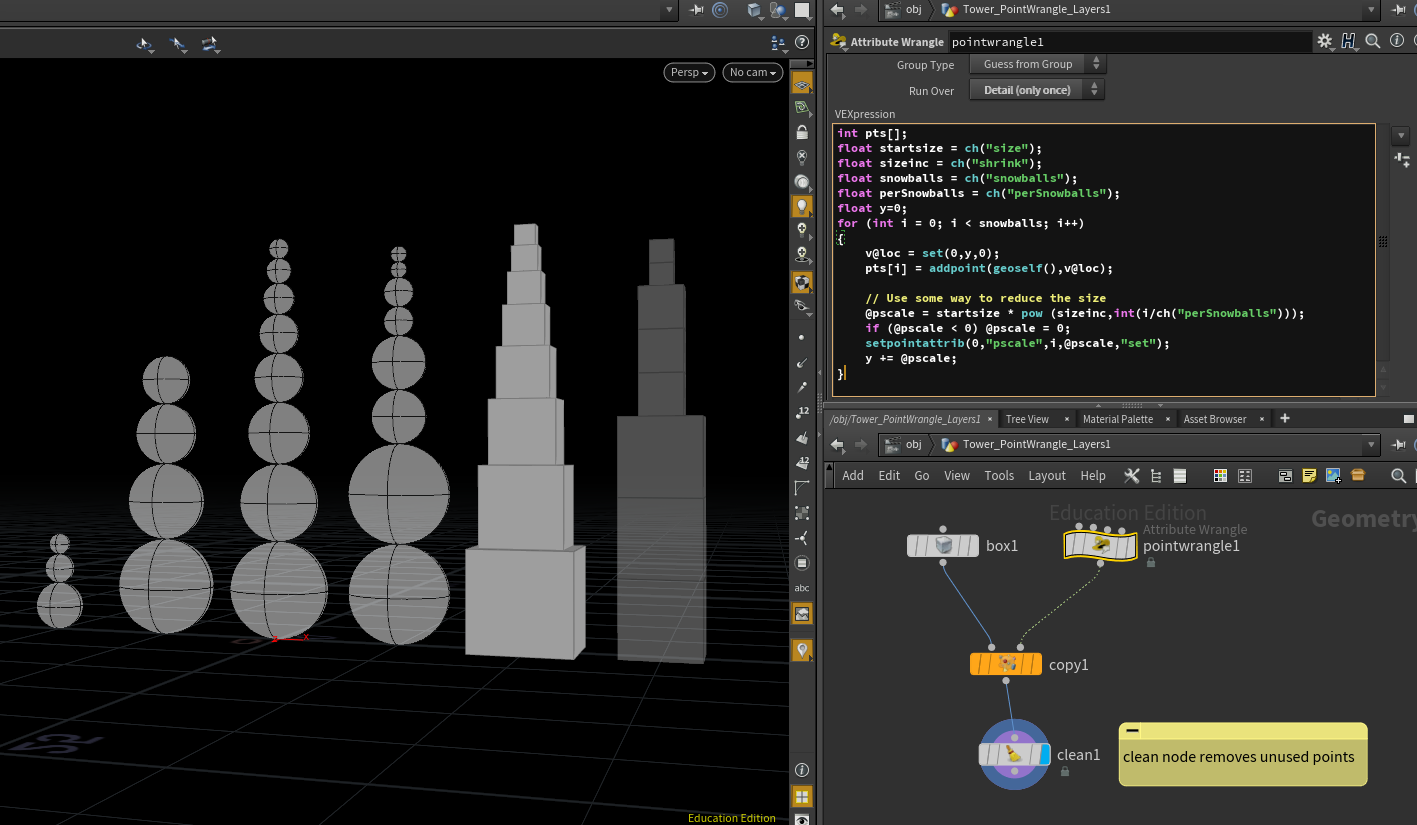
Task: Click the wrench tools icon in network toolbar
Action: (1132, 476)
